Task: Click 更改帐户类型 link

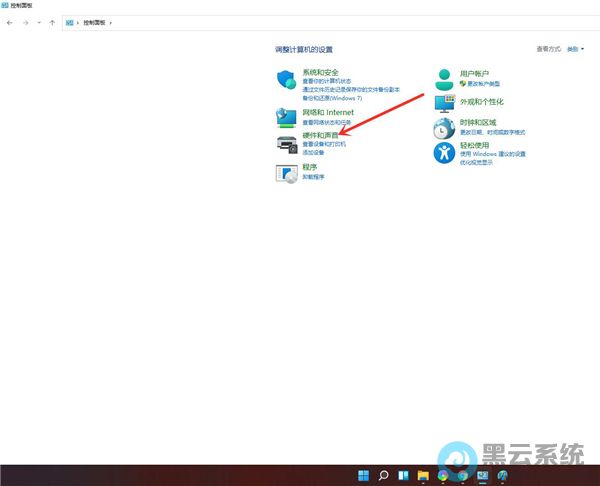Action: (x=483, y=84)
